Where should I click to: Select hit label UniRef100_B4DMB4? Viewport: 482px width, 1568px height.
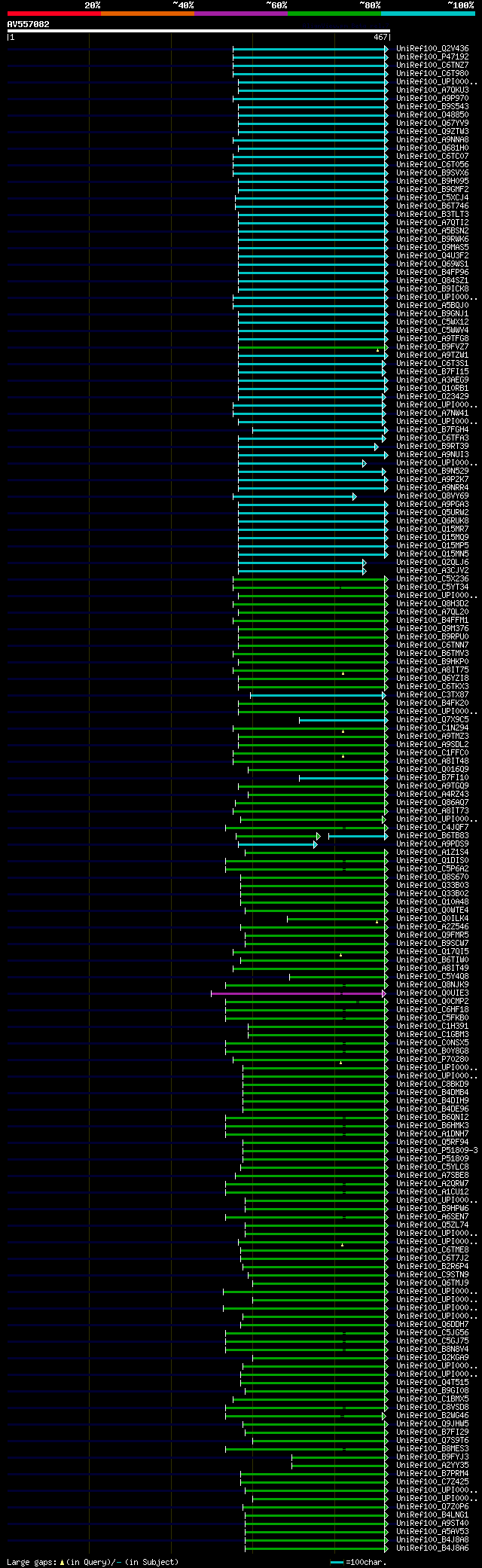(x=432, y=1093)
